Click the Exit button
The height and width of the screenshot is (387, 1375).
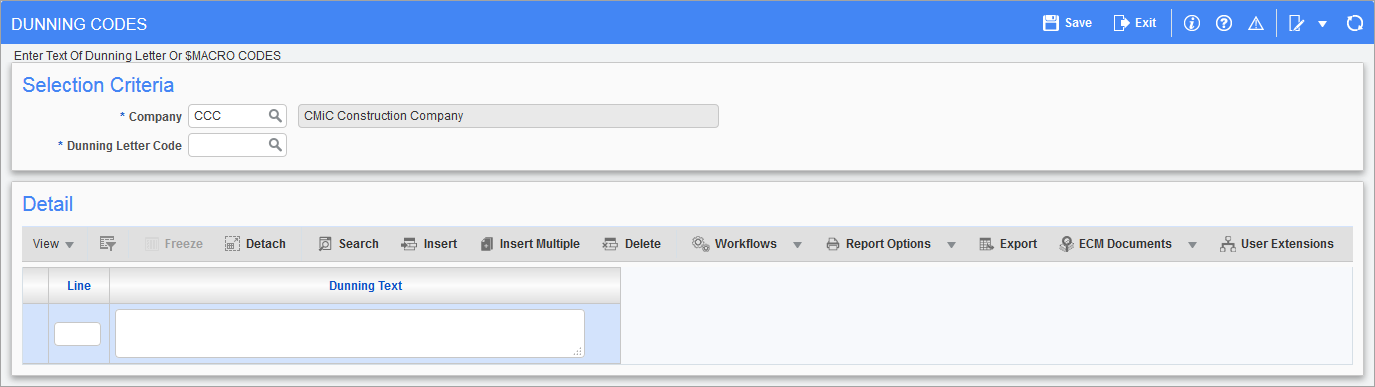[1135, 22]
